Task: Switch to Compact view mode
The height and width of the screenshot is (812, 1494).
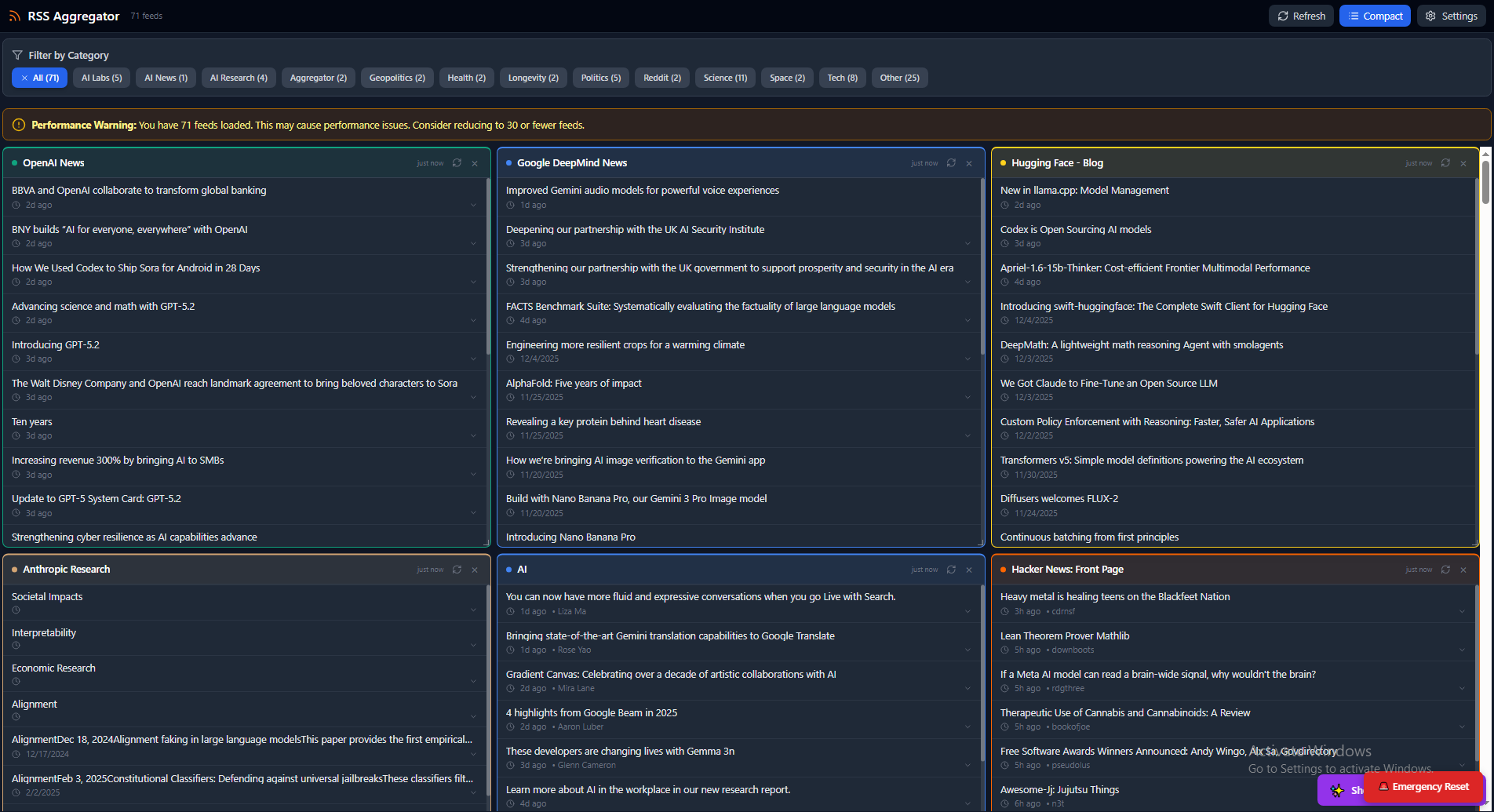Action: point(1375,15)
